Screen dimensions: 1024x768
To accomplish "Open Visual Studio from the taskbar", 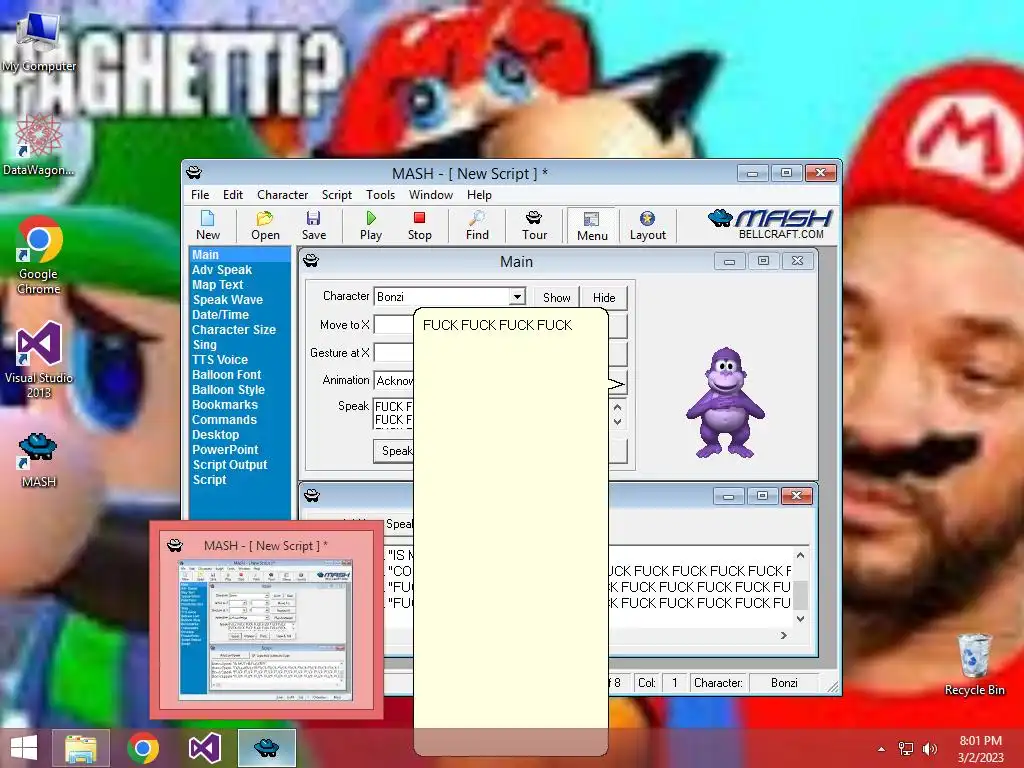I will pos(204,748).
